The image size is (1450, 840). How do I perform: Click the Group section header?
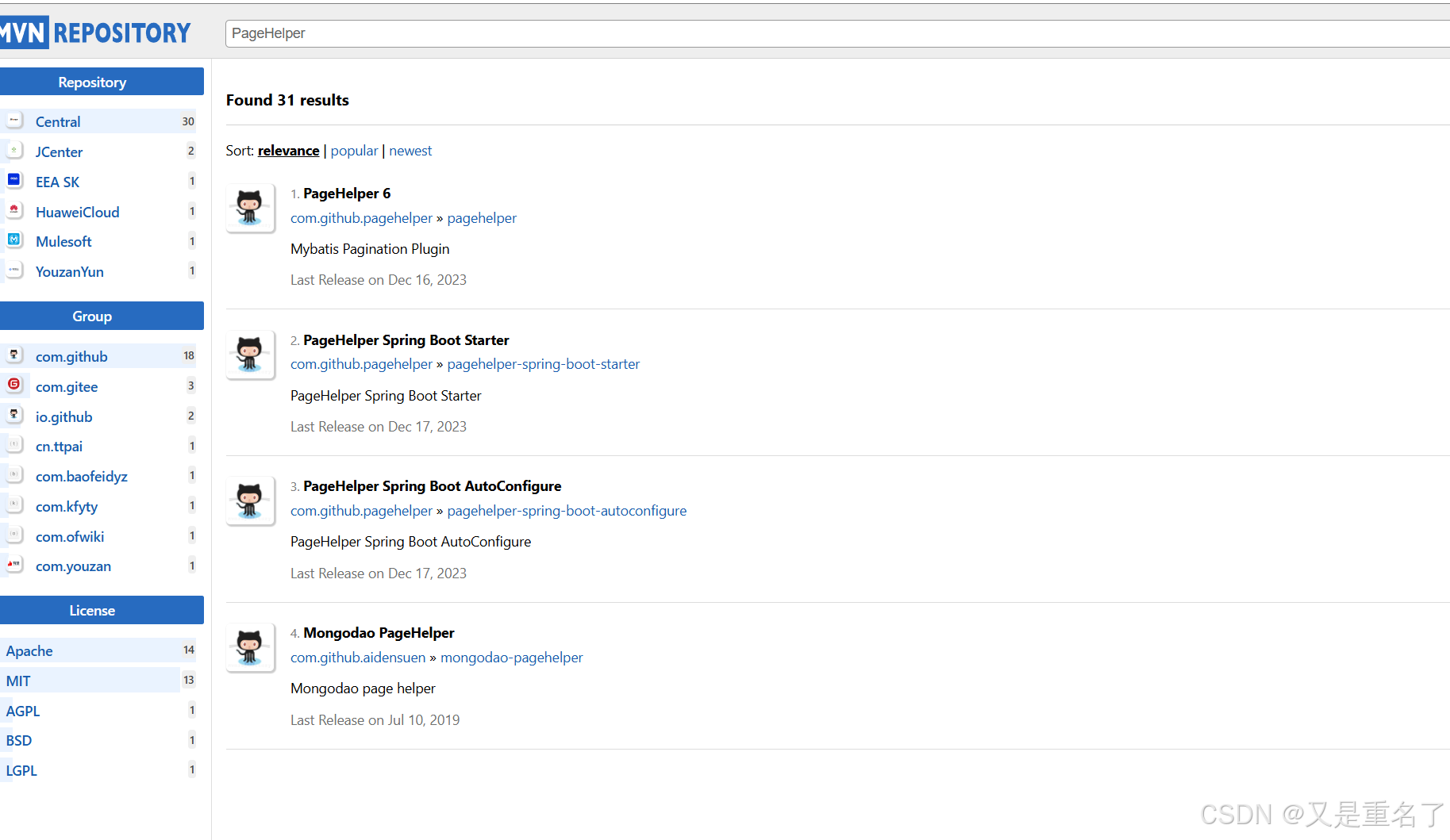[x=102, y=316]
